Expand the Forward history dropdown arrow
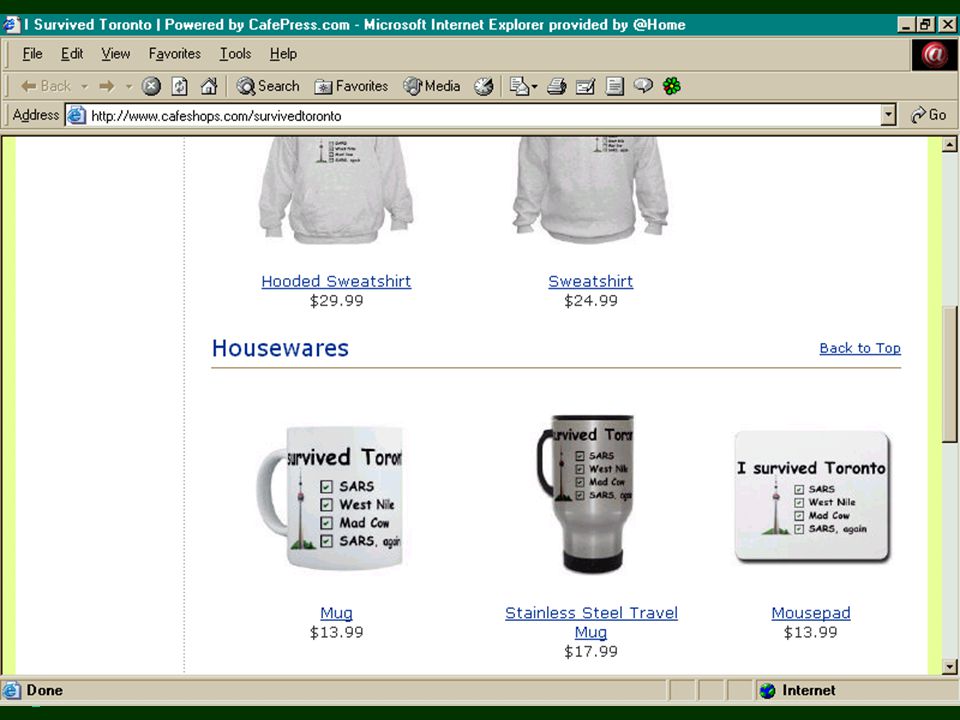The image size is (960, 720). (x=129, y=87)
